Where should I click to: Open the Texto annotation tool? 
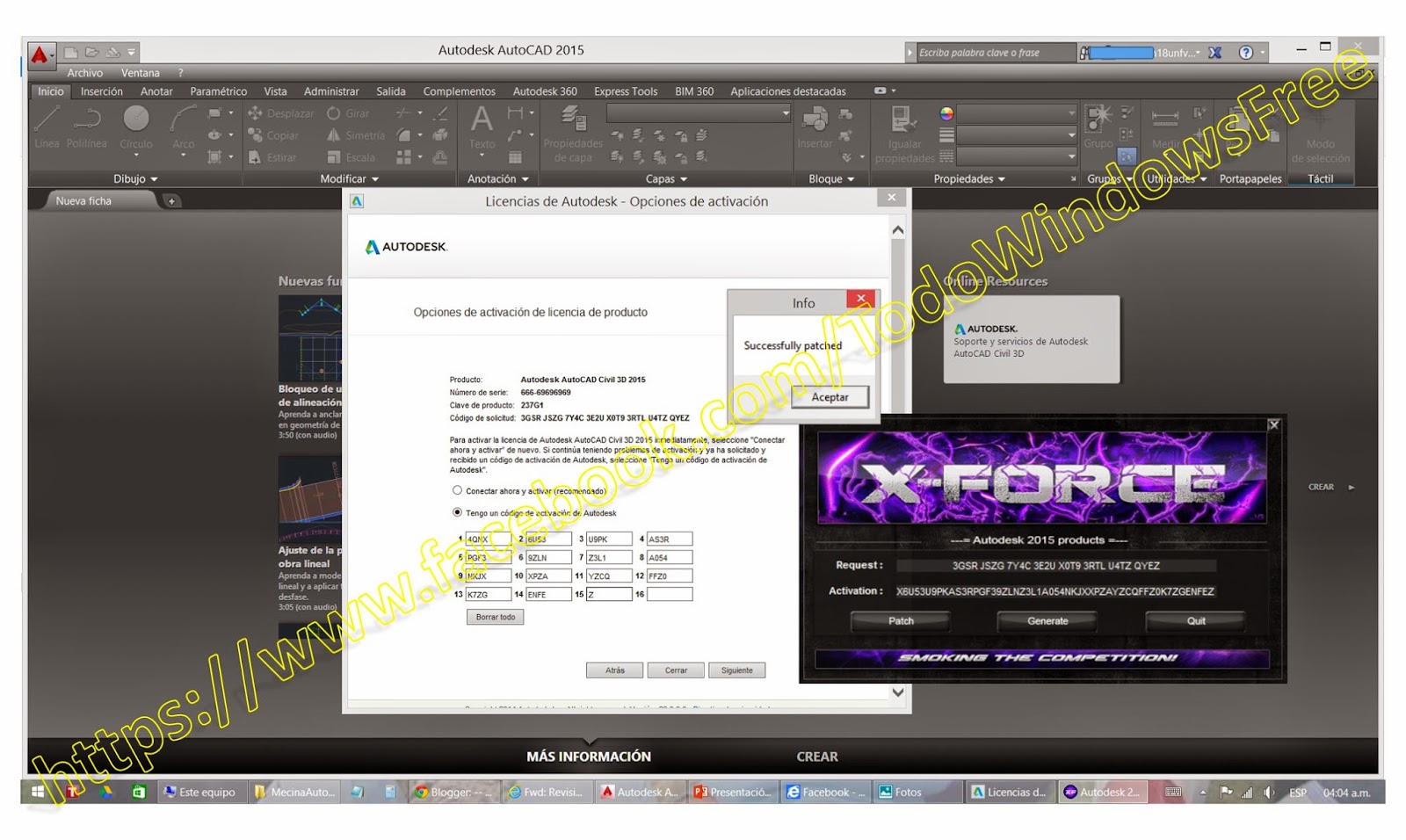click(482, 126)
